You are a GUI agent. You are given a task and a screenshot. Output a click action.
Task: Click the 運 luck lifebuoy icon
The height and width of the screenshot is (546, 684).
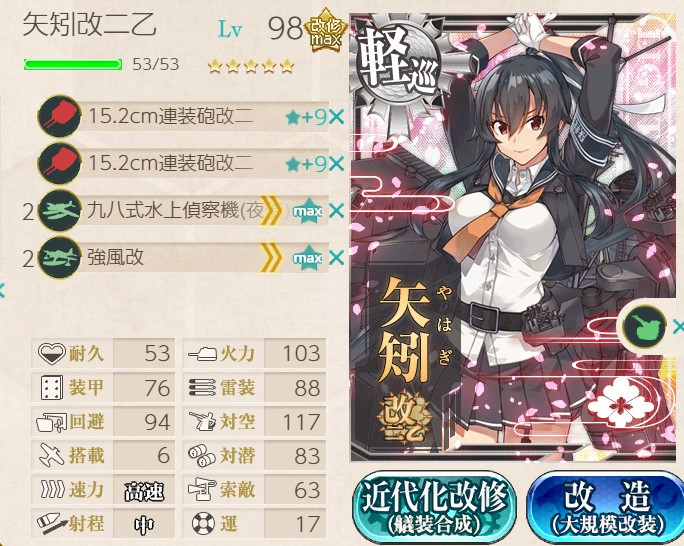click(203, 523)
